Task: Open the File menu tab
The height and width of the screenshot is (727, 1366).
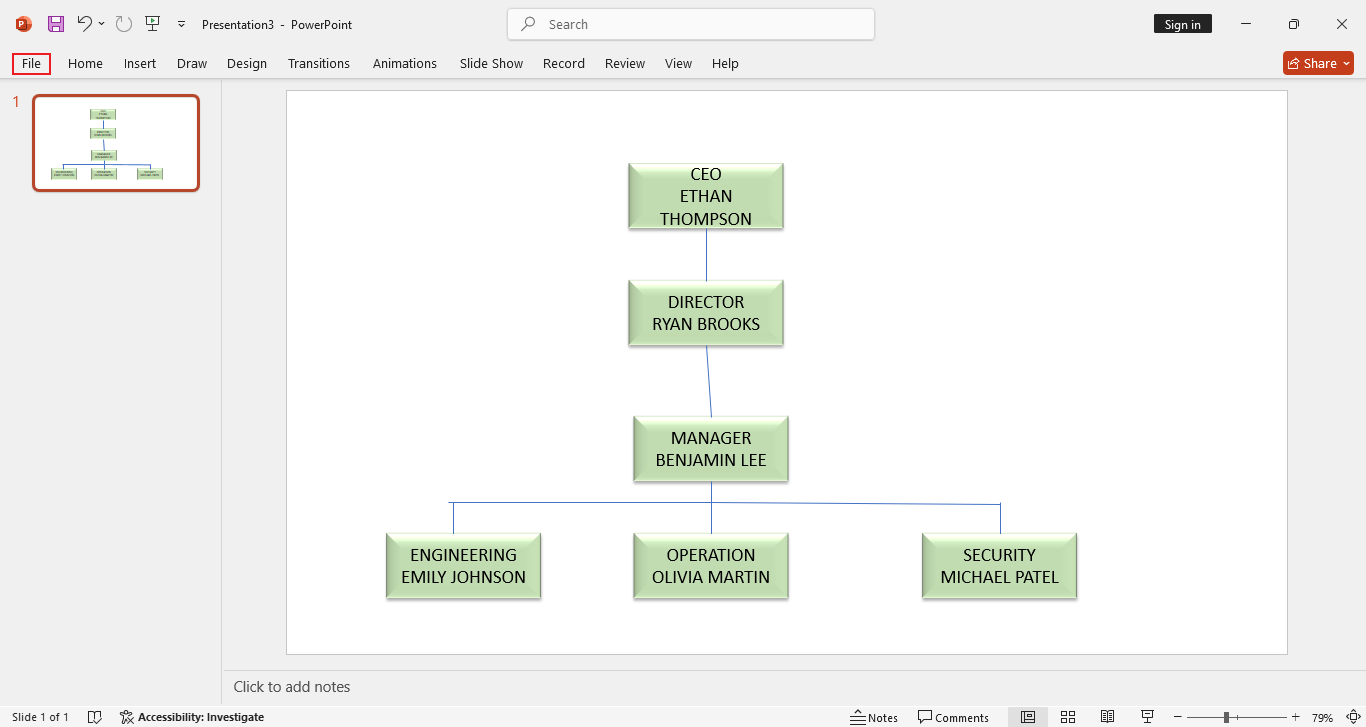Action: tap(32, 63)
